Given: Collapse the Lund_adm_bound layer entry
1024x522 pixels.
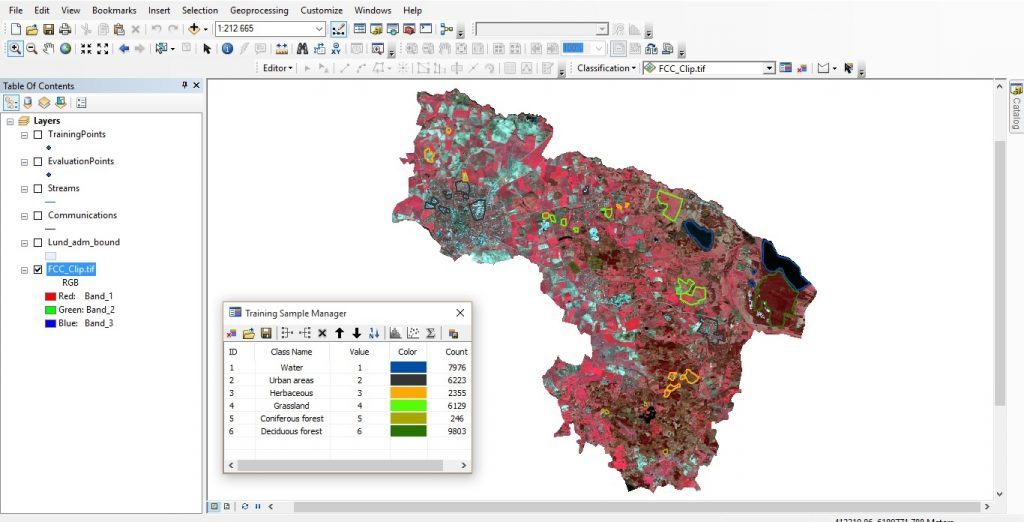Looking at the screenshot, I should [23, 242].
